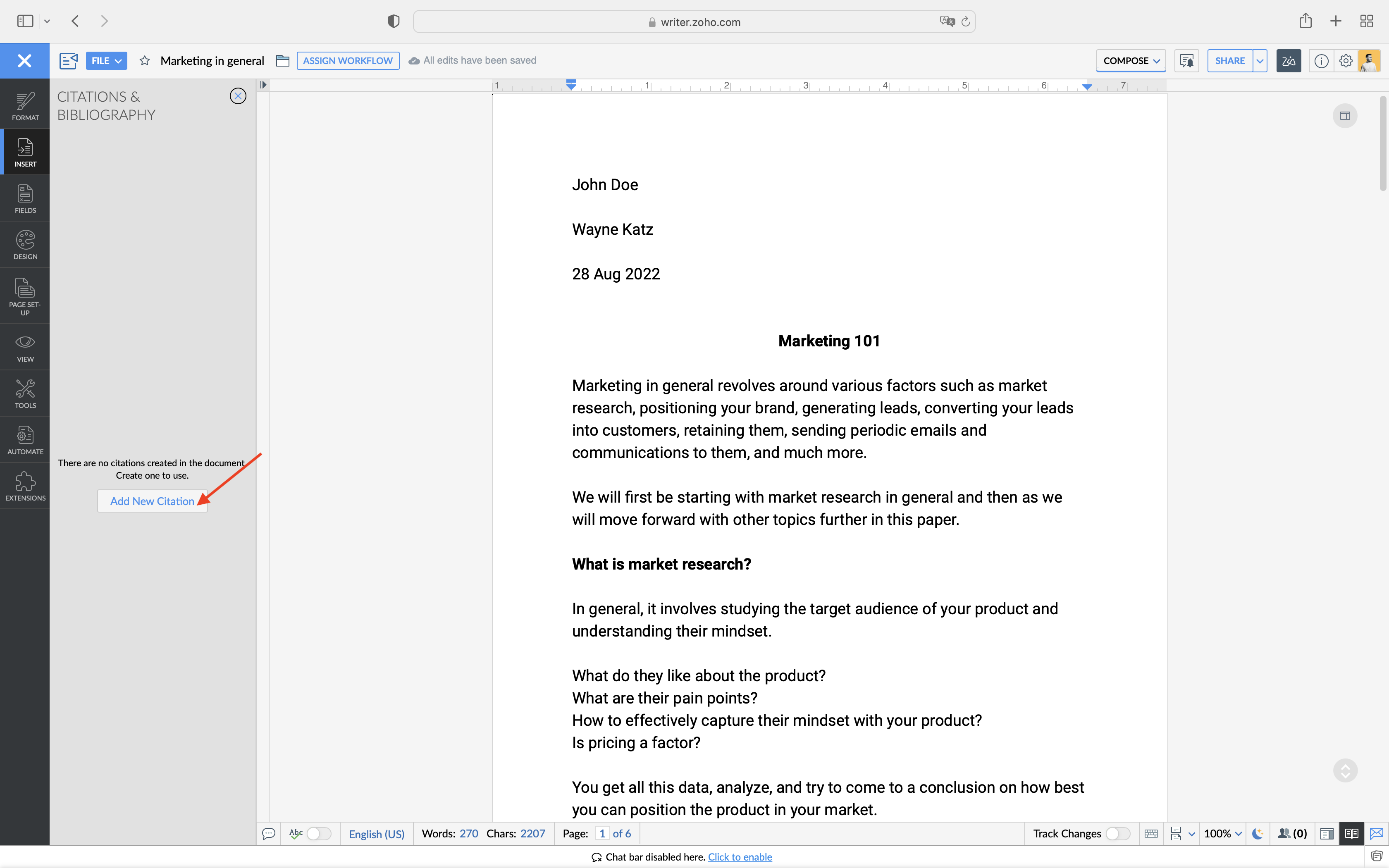Viewport: 1389px width, 868px height.
Task: Open the Fields sidebar panel
Action: click(x=25, y=199)
